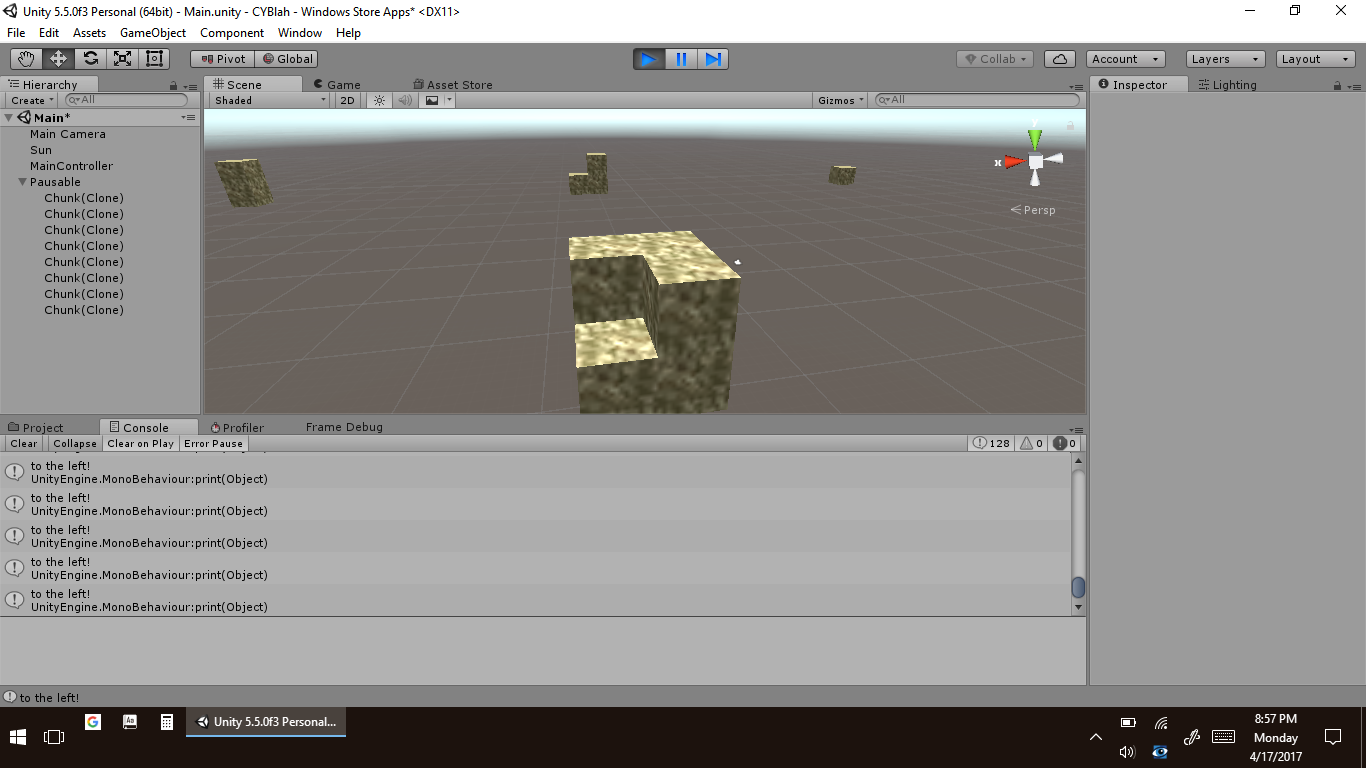Switch to the Profiler tab

(242, 427)
